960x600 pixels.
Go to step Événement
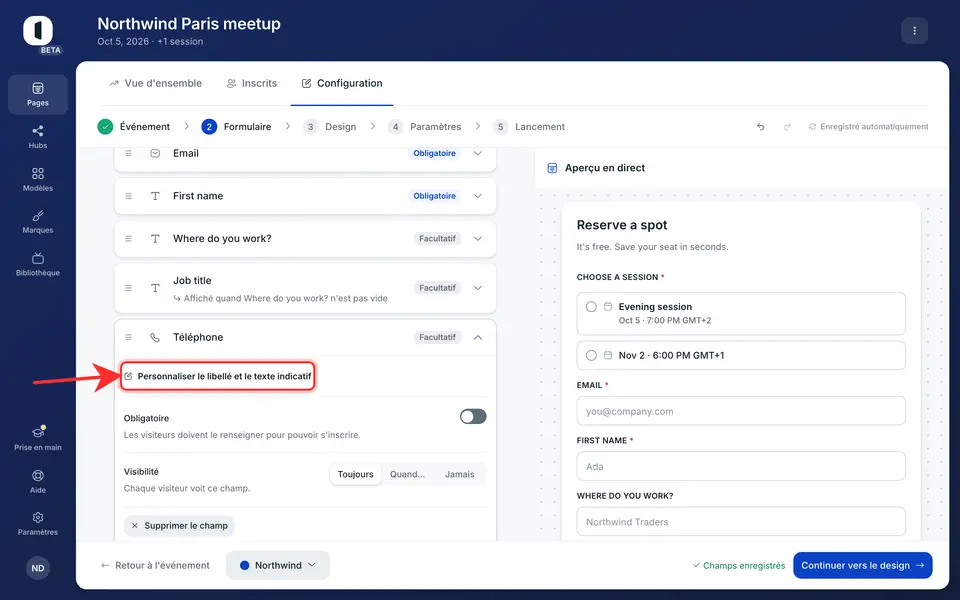pos(133,127)
